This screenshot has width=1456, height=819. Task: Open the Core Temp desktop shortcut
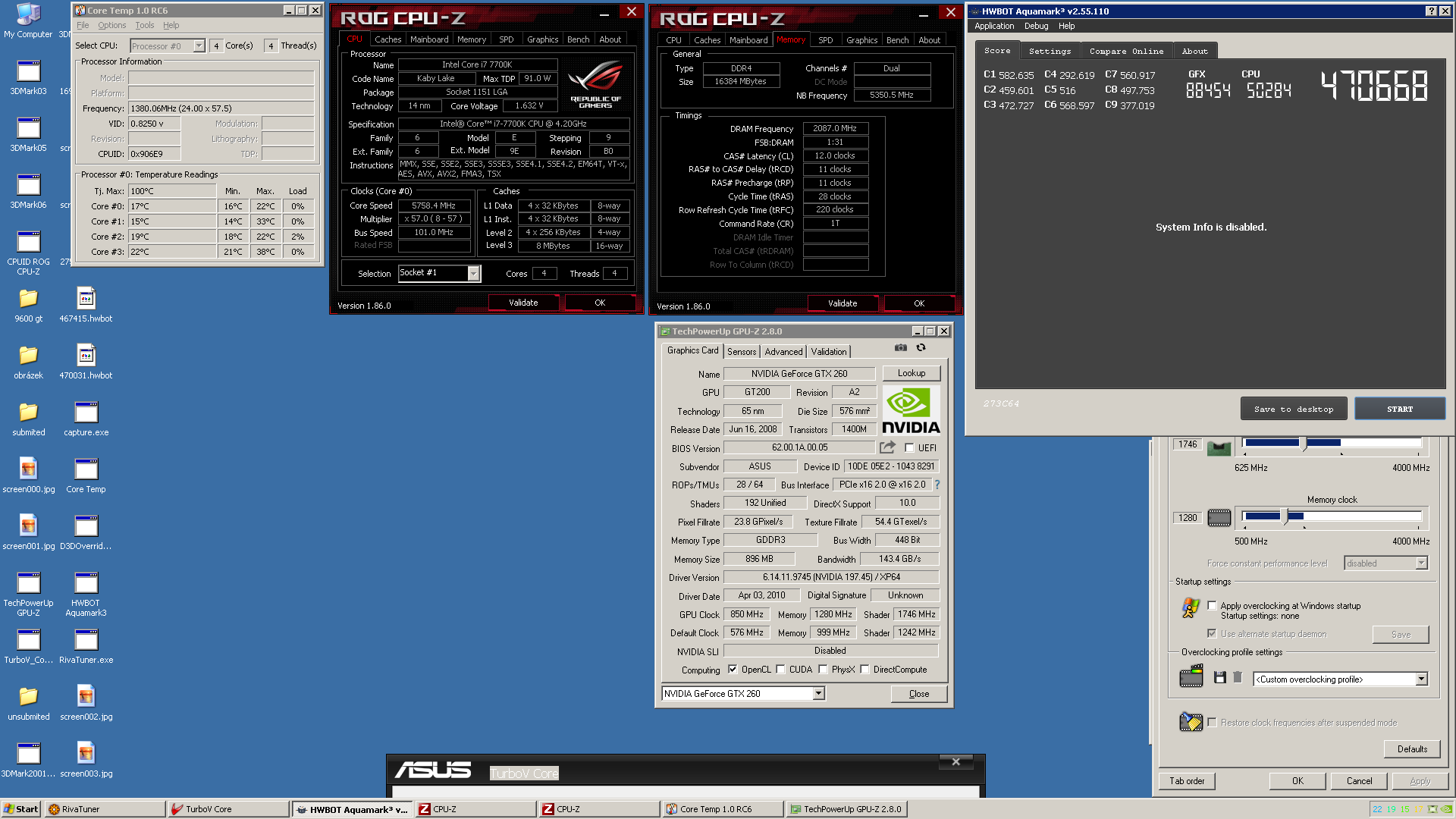coord(86,475)
